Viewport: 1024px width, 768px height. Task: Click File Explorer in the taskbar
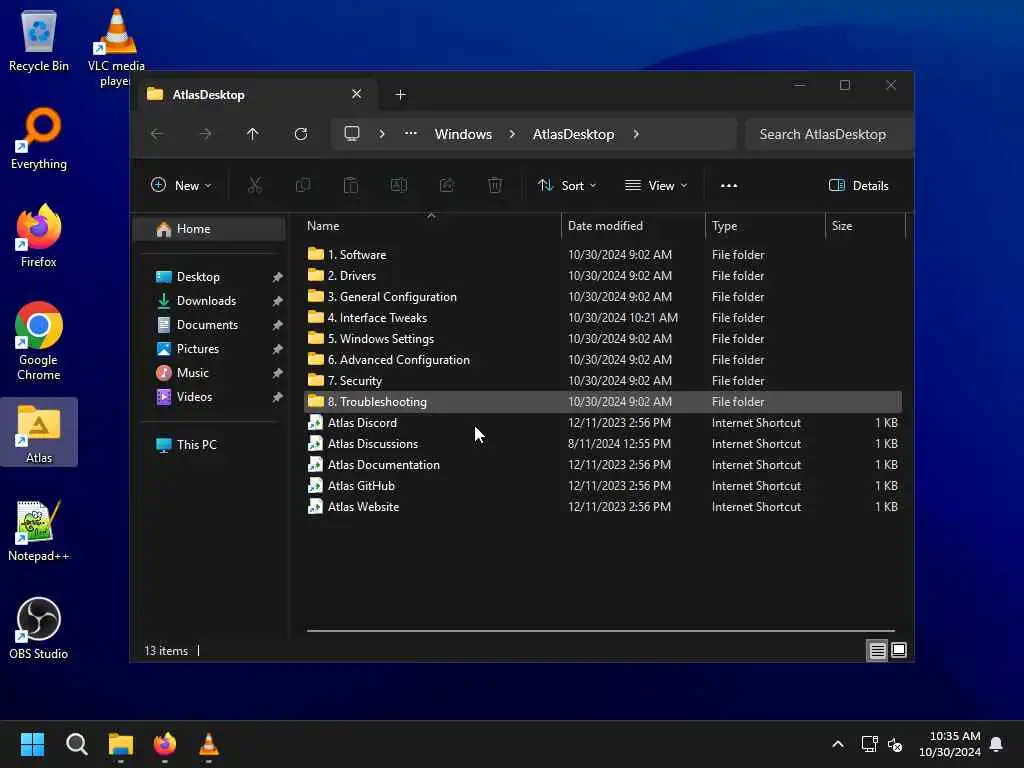(x=121, y=744)
